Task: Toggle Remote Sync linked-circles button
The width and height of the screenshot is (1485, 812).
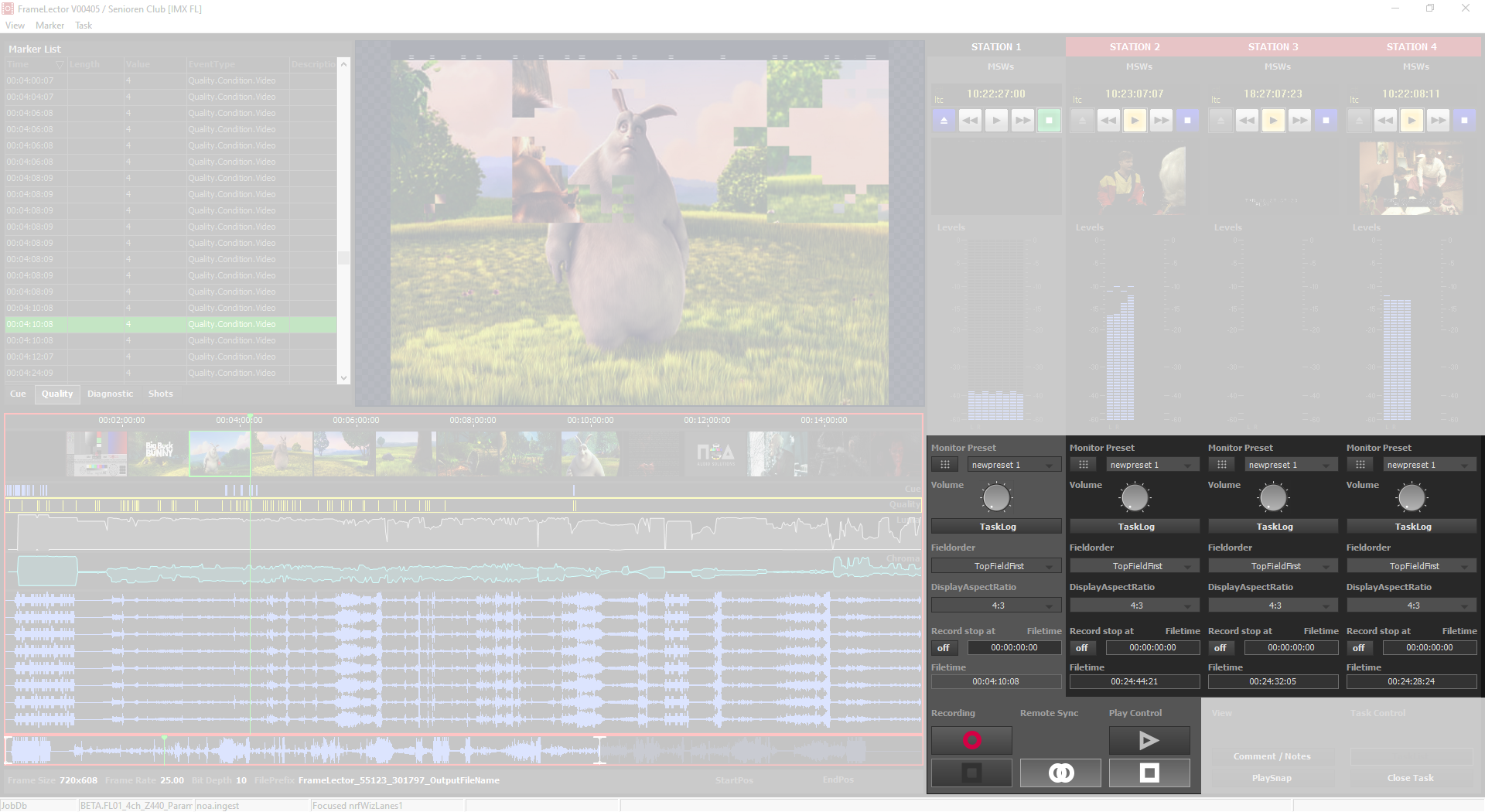Action: click(1060, 773)
